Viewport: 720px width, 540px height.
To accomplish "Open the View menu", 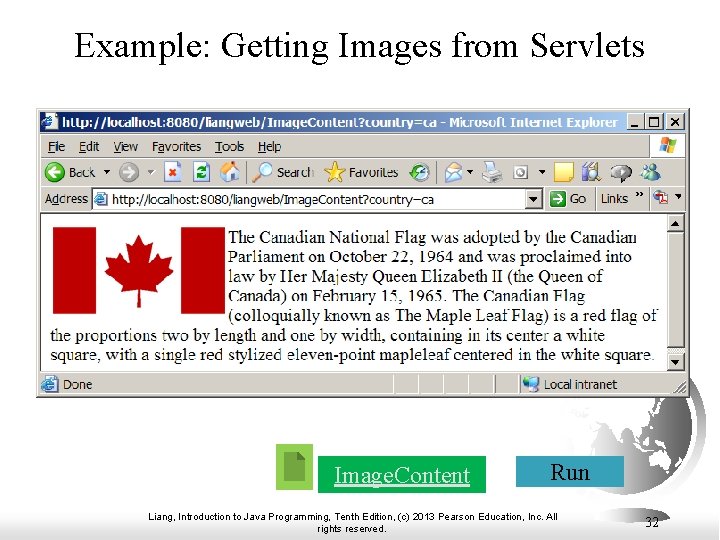I will (x=125, y=146).
